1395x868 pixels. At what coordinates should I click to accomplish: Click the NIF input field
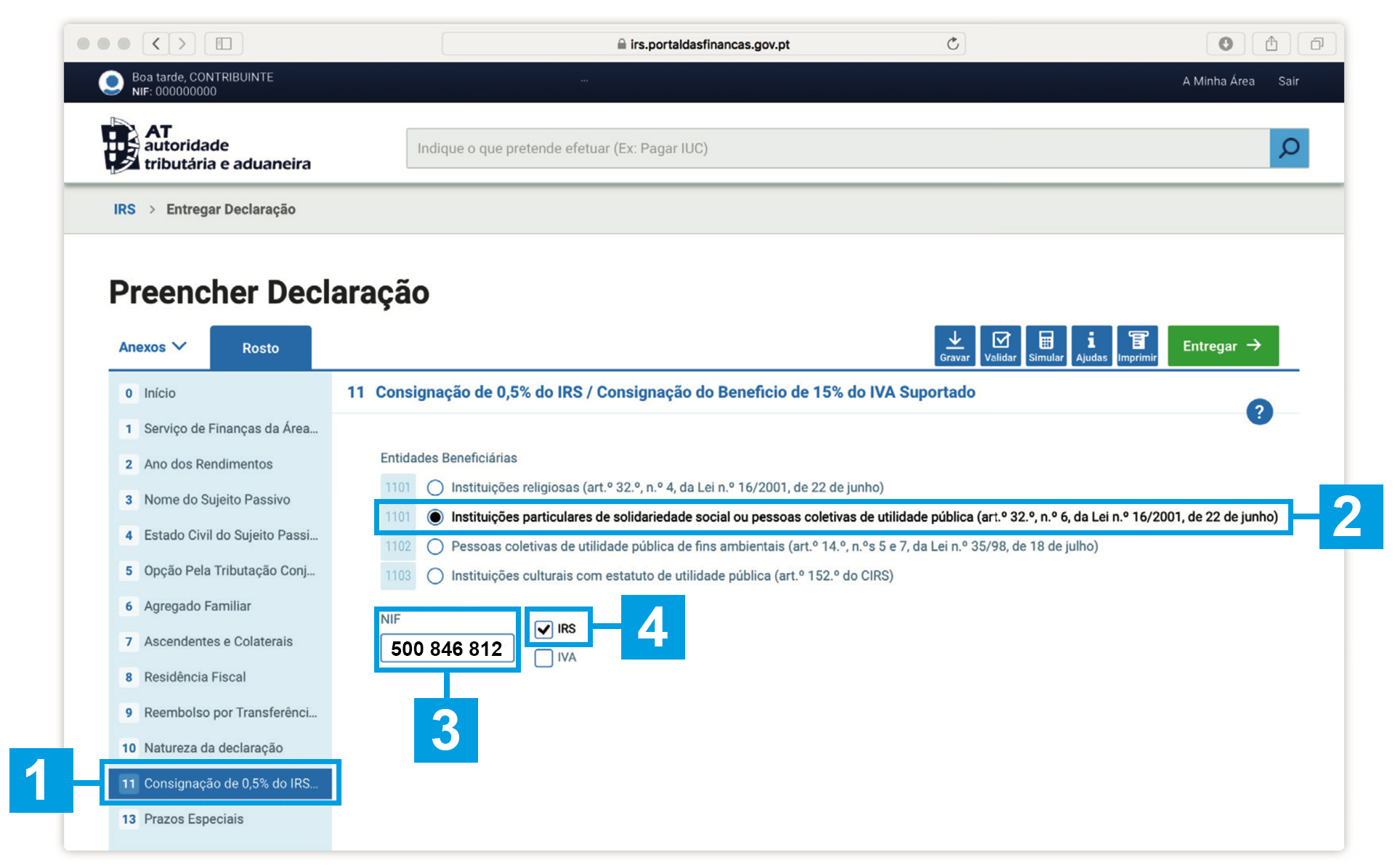pos(446,649)
